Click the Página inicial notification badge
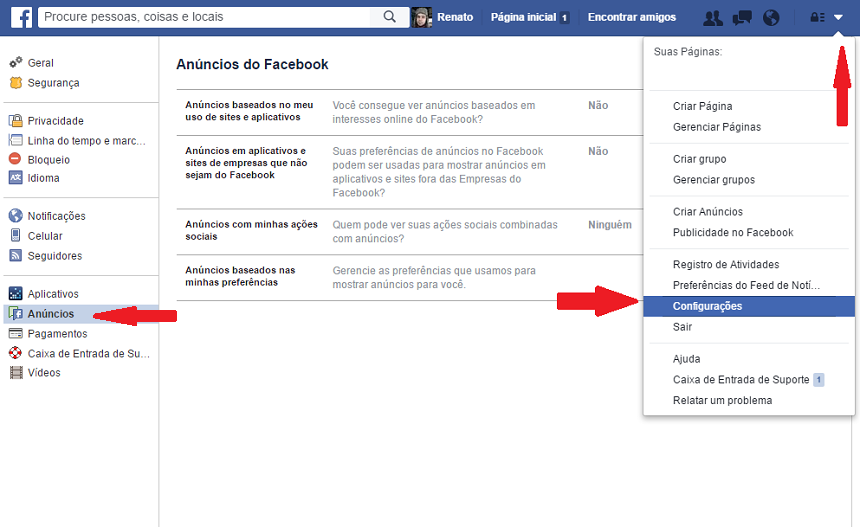Viewport: 860px width, 527px height. click(x=564, y=18)
